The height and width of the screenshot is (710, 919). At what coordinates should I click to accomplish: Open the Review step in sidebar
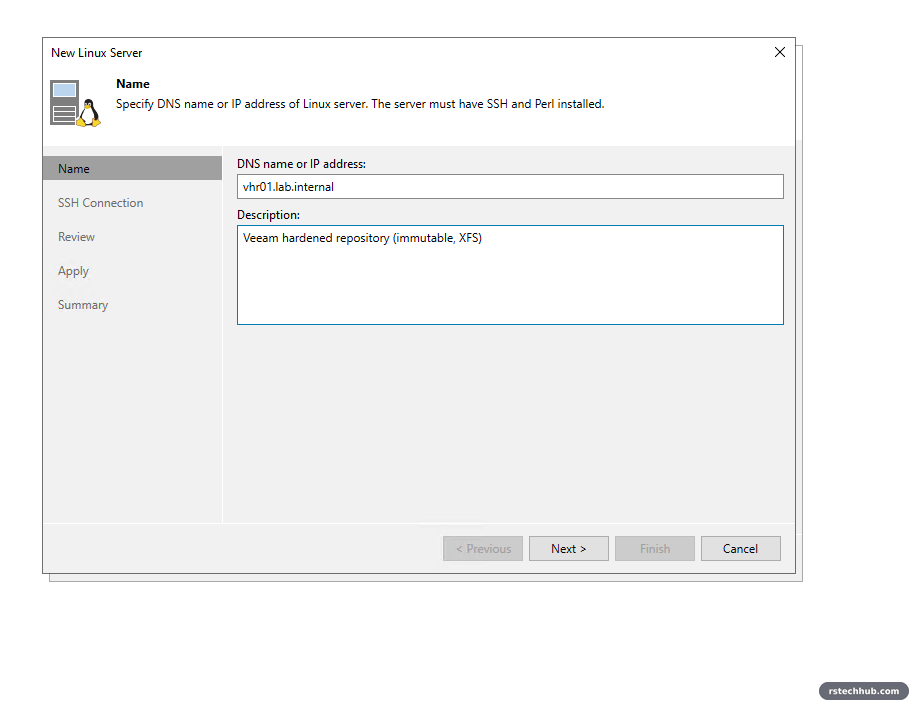click(76, 237)
